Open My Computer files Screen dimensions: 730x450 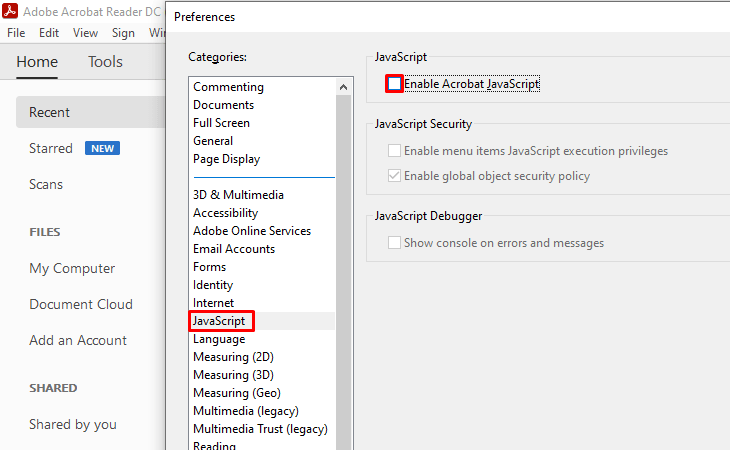(x=72, y=269)
